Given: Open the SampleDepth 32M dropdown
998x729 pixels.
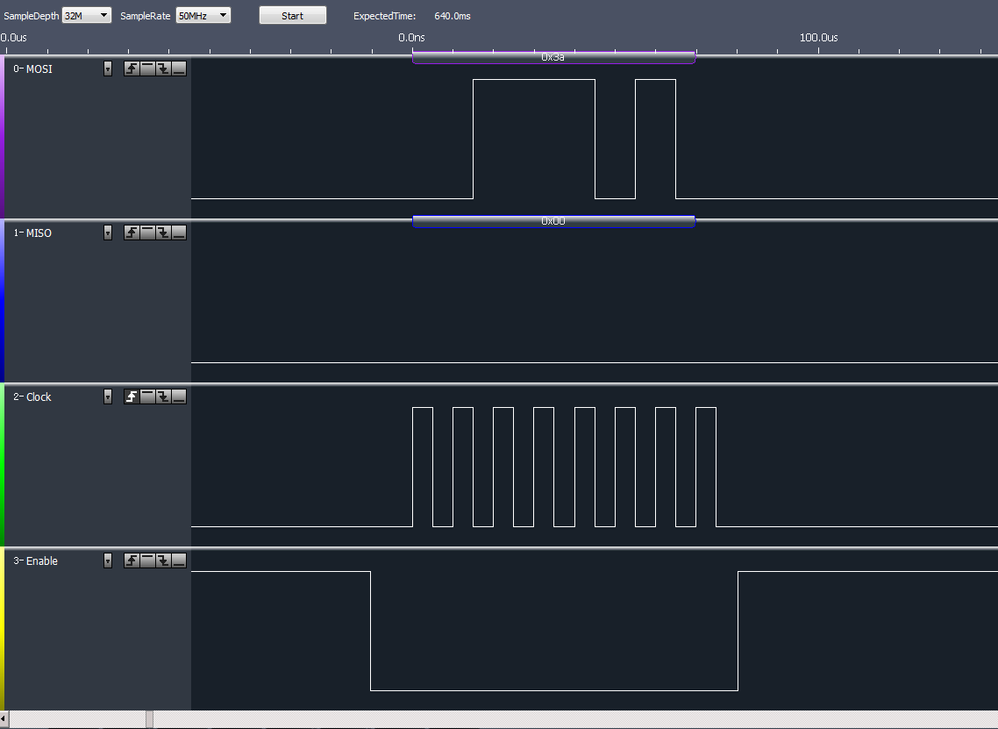Looking at the screenshot, I should click(x=86, y=15).
